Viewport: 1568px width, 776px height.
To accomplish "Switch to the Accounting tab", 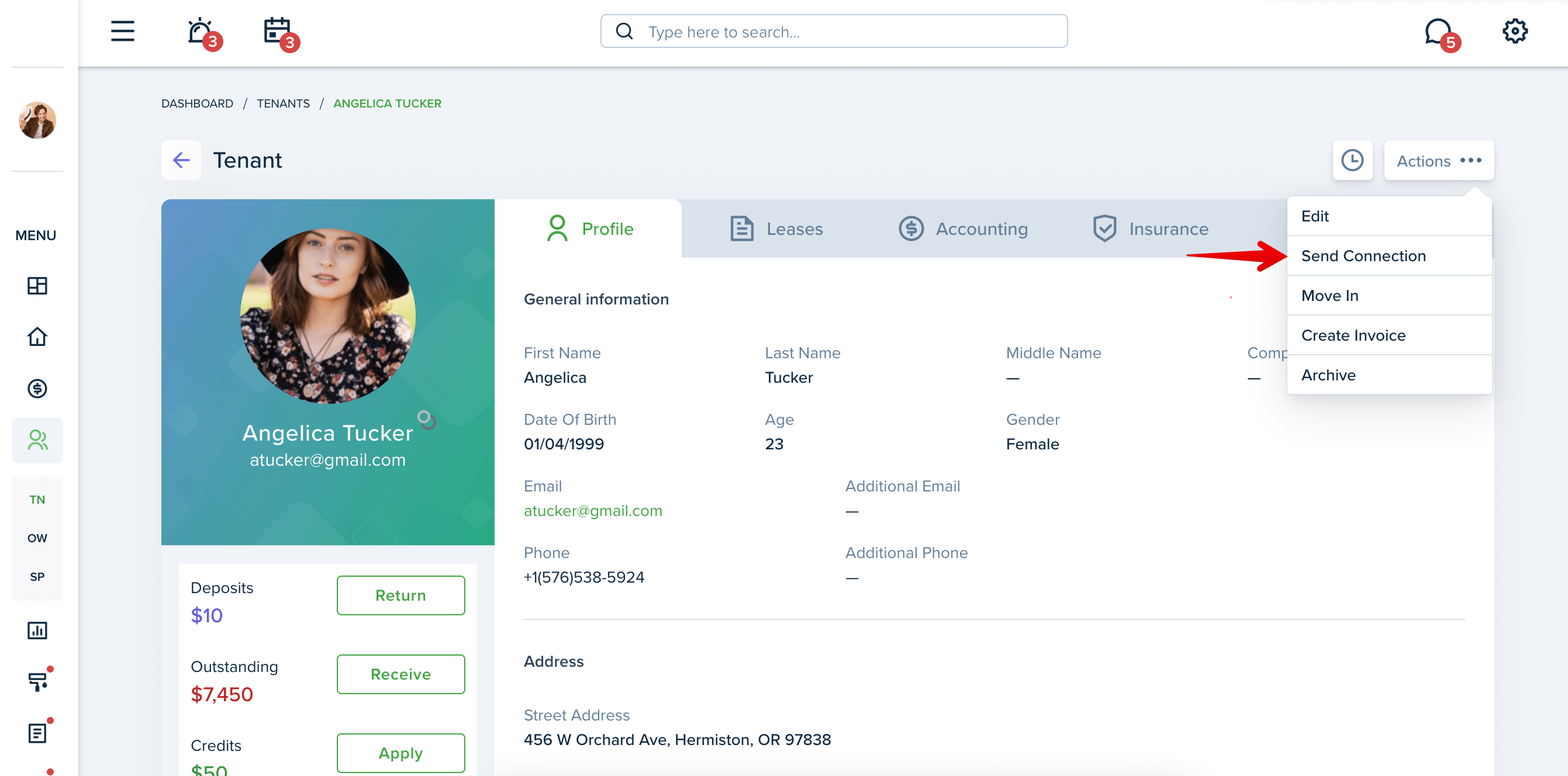I will pos(963,228).
